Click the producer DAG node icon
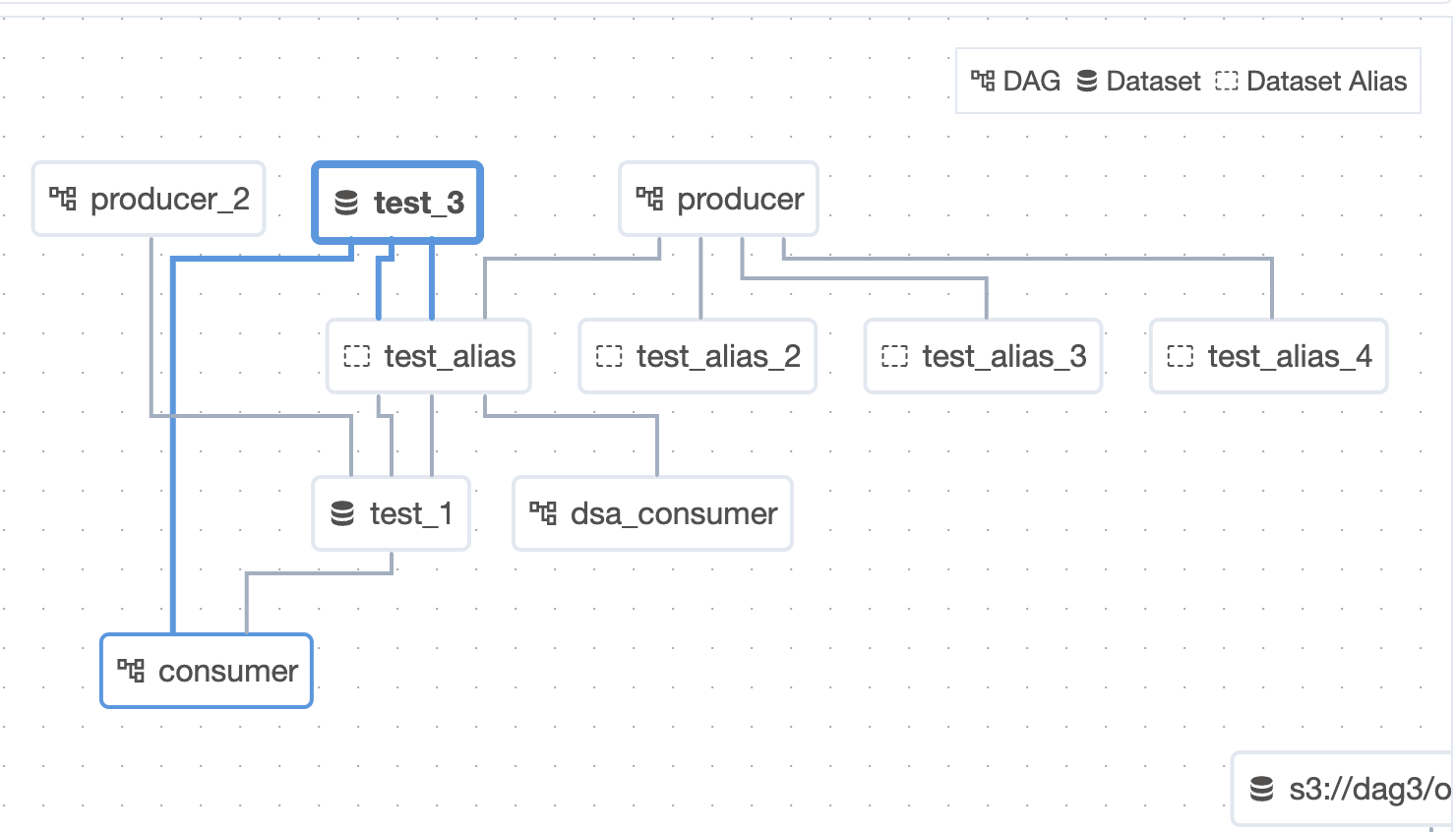The width and height of the screenshot is (1456, 832). [x=649, y=199]
